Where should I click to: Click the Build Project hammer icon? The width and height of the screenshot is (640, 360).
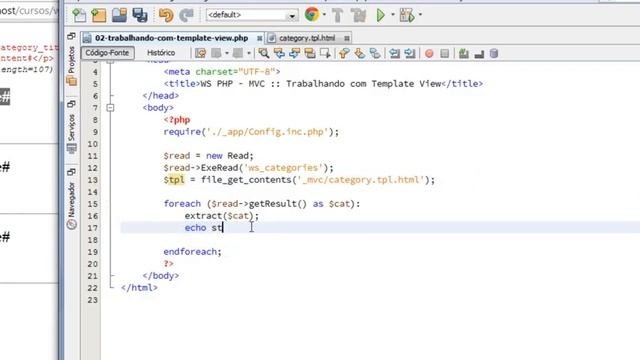[338, 16]
